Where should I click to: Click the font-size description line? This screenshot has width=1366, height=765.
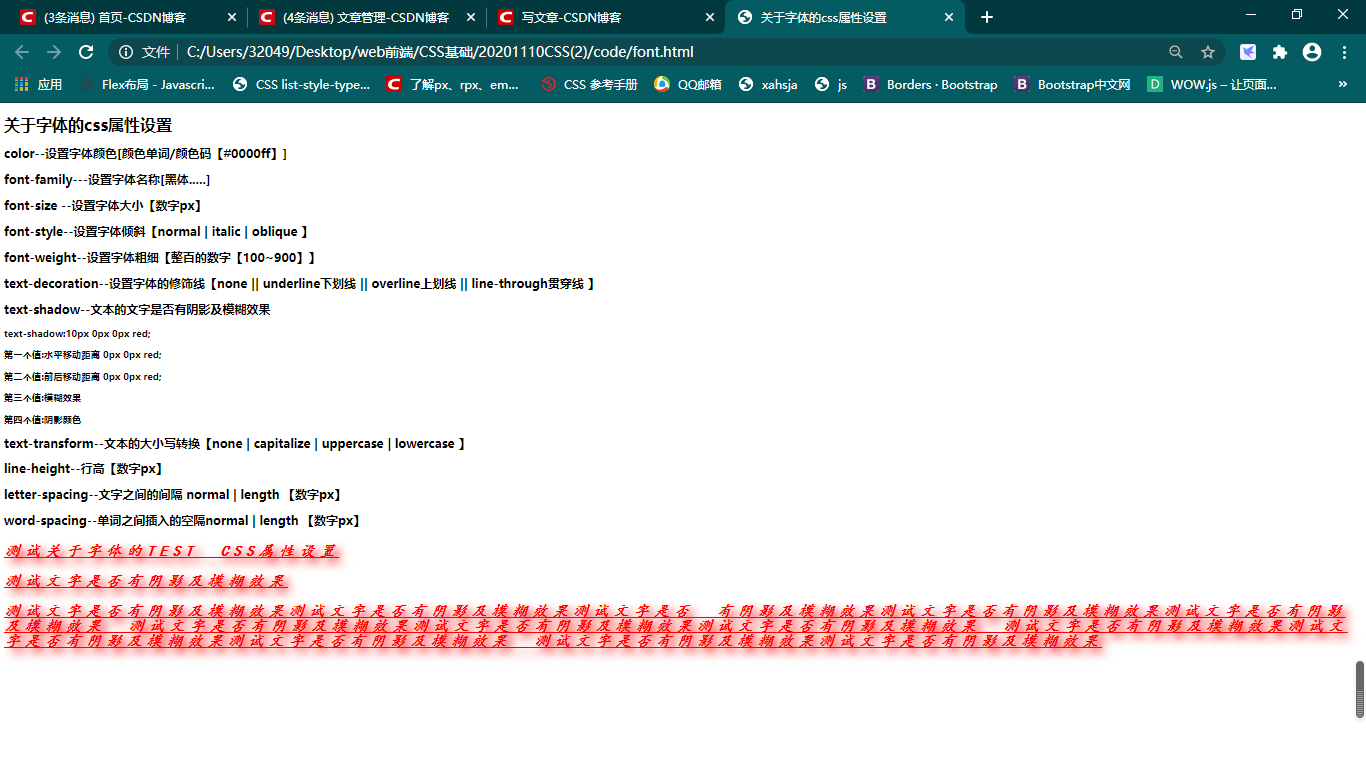pos(103,206)
